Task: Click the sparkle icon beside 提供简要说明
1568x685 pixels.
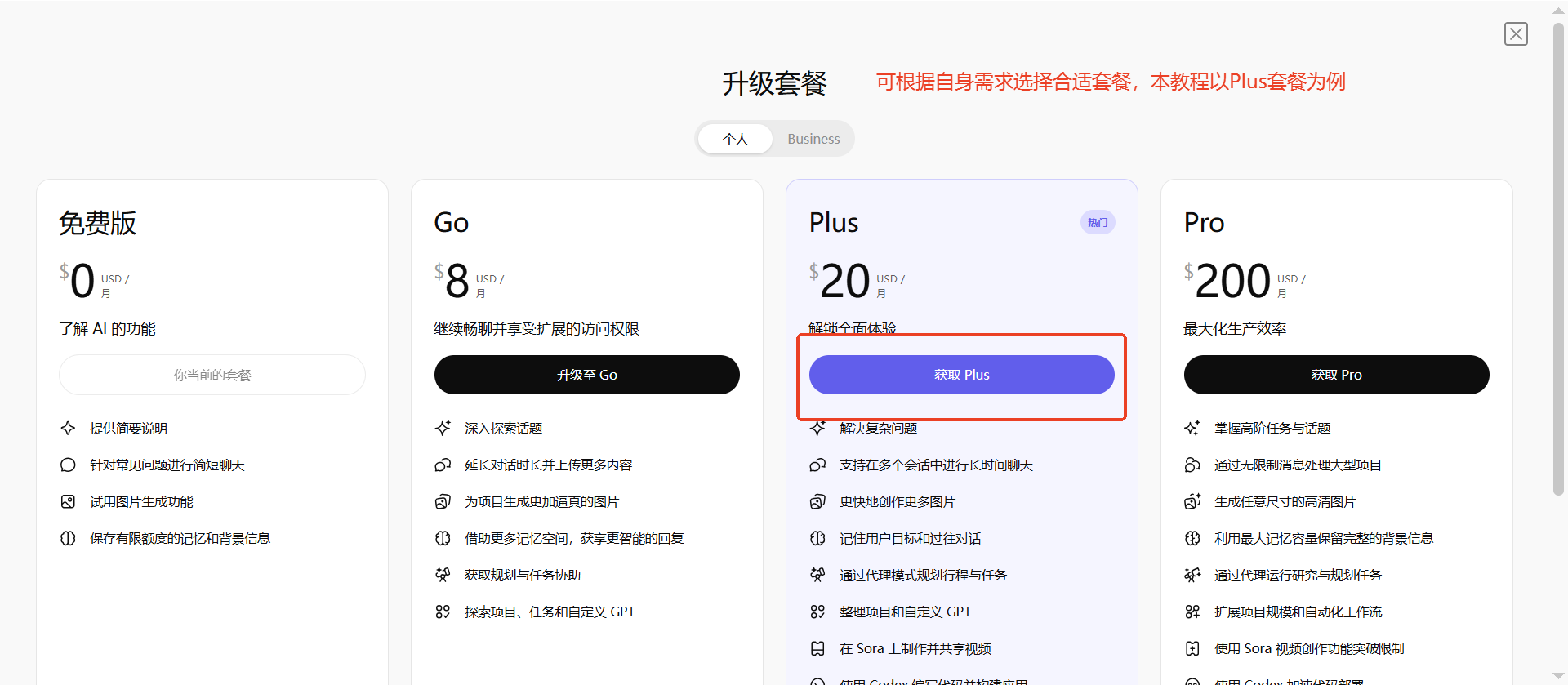Action: click(x=68, y=428)
